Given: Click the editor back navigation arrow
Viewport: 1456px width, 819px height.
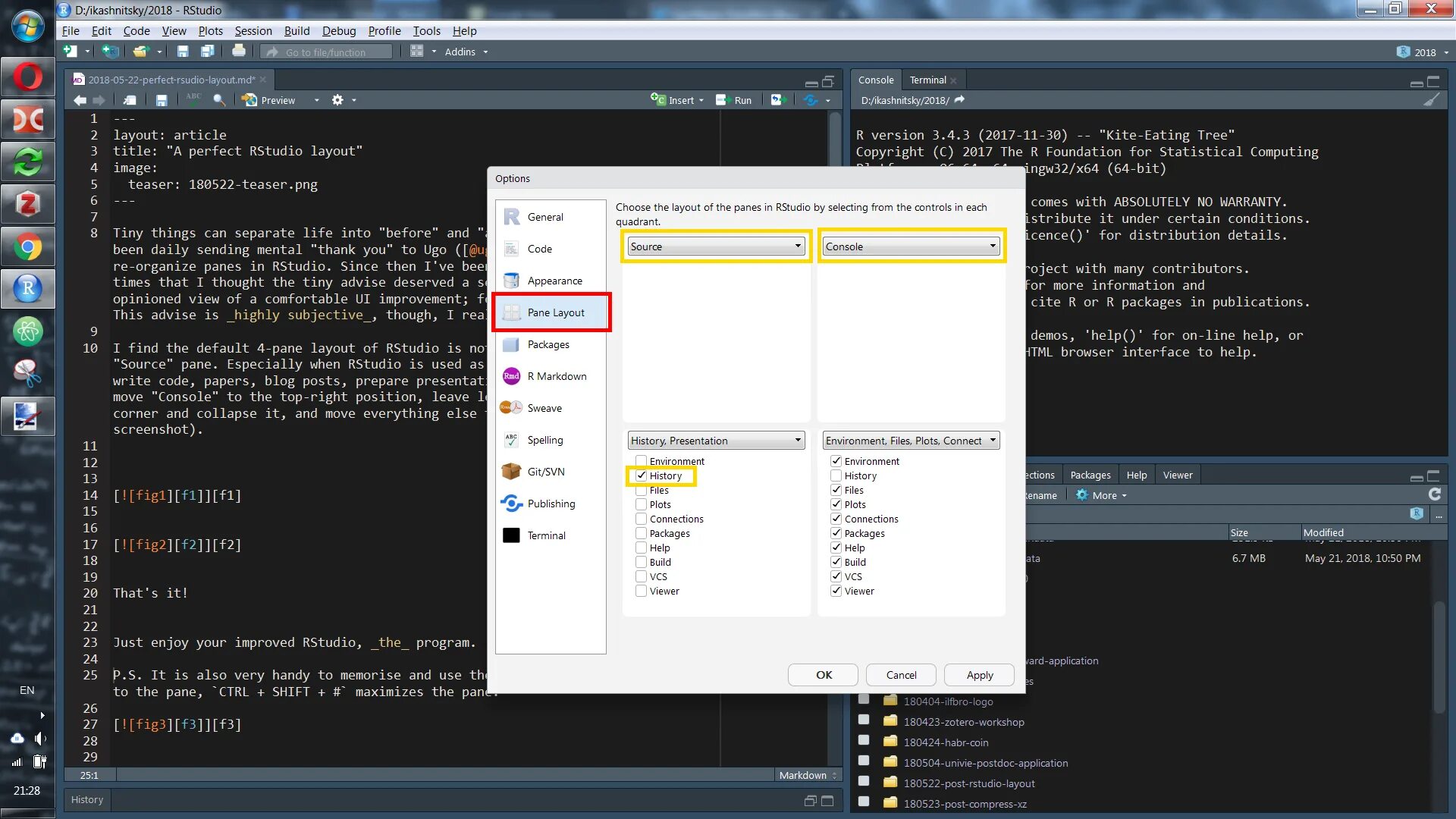Looking at the screenshot, I should [x=80, y=100].
